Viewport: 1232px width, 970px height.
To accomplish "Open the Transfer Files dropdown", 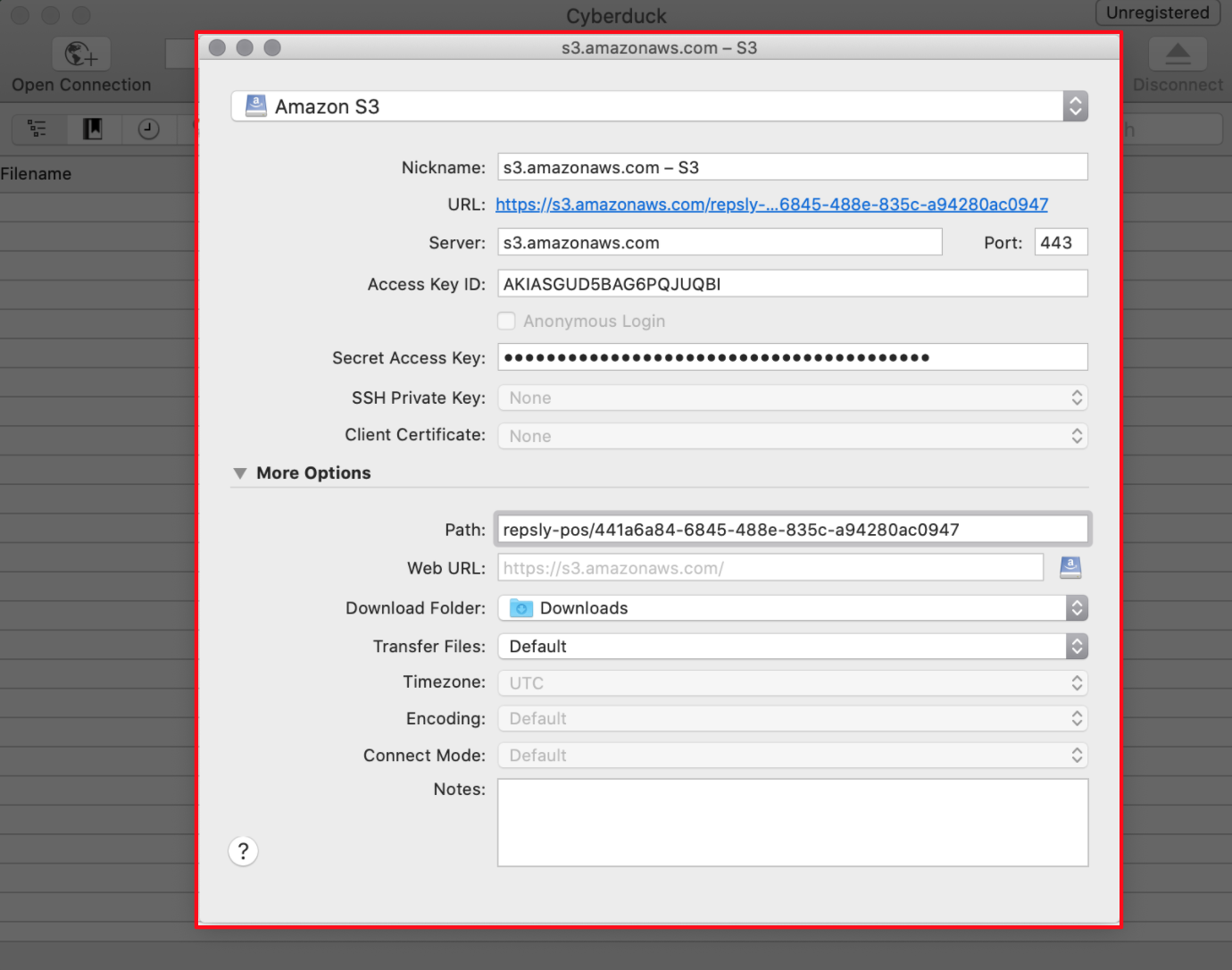I will pyautogui.click(x=793, y=647).
